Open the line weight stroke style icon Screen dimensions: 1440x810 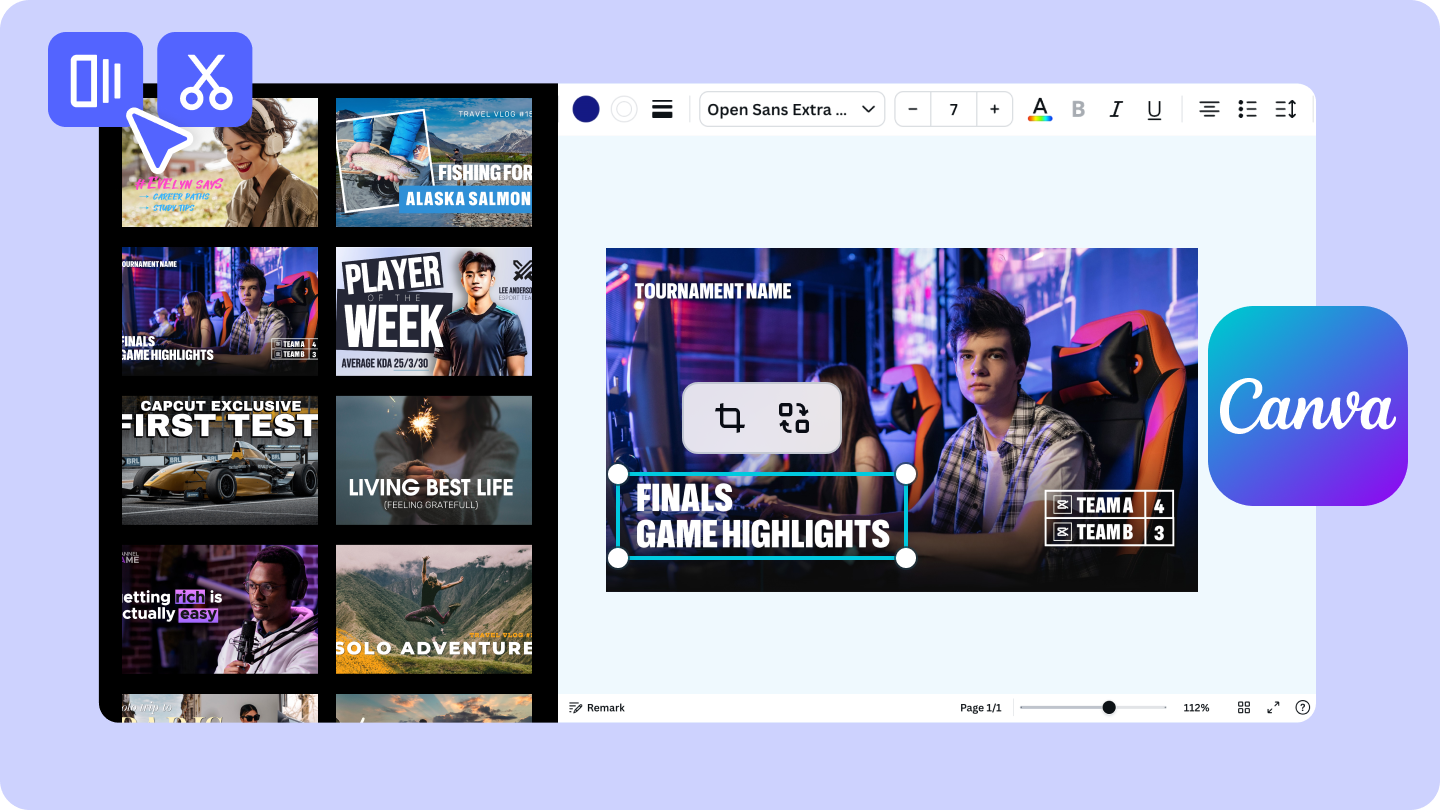[662, 109]
